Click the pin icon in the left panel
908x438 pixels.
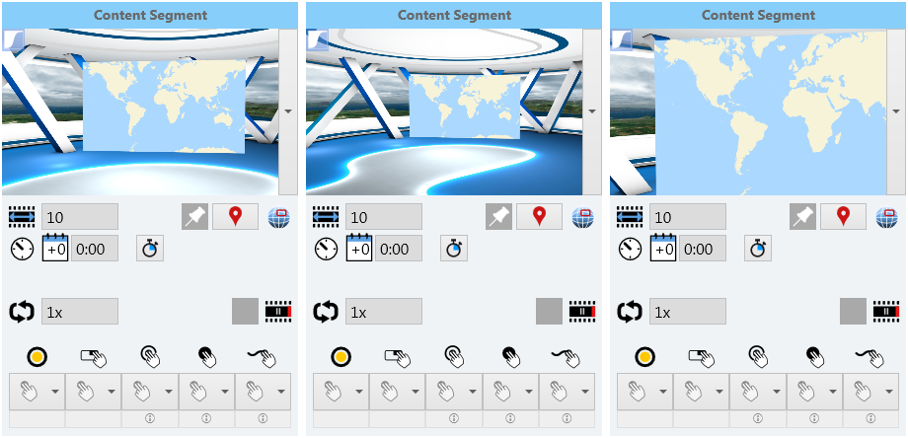tap(195, 217)
